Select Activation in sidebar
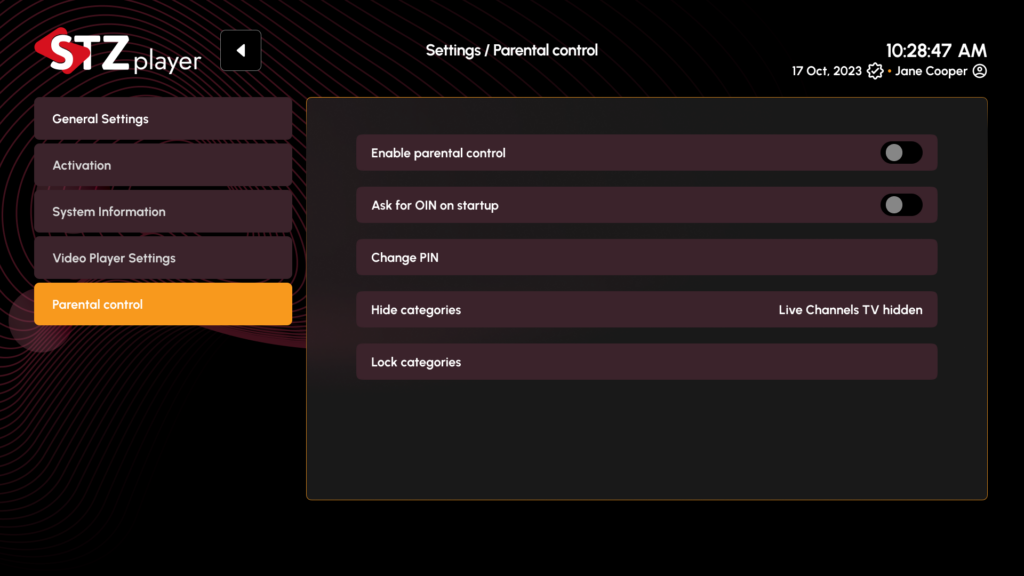1024x576 pixels. click(x=163, y=165)
